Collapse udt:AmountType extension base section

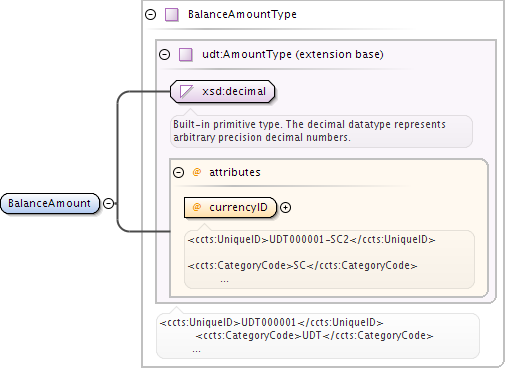[x=164, y=54]
